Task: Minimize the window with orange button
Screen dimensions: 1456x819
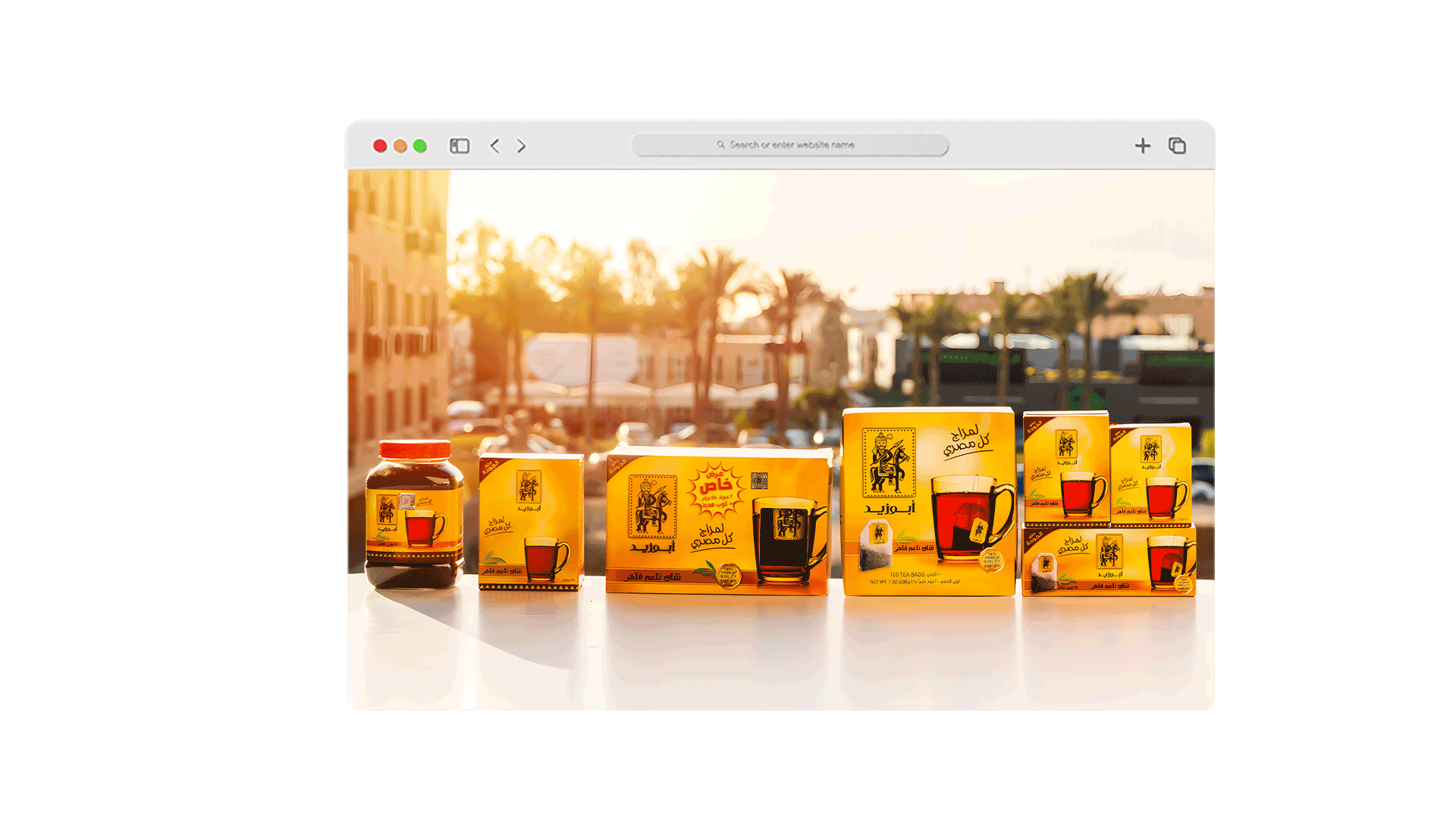Action: click(400, 146)
